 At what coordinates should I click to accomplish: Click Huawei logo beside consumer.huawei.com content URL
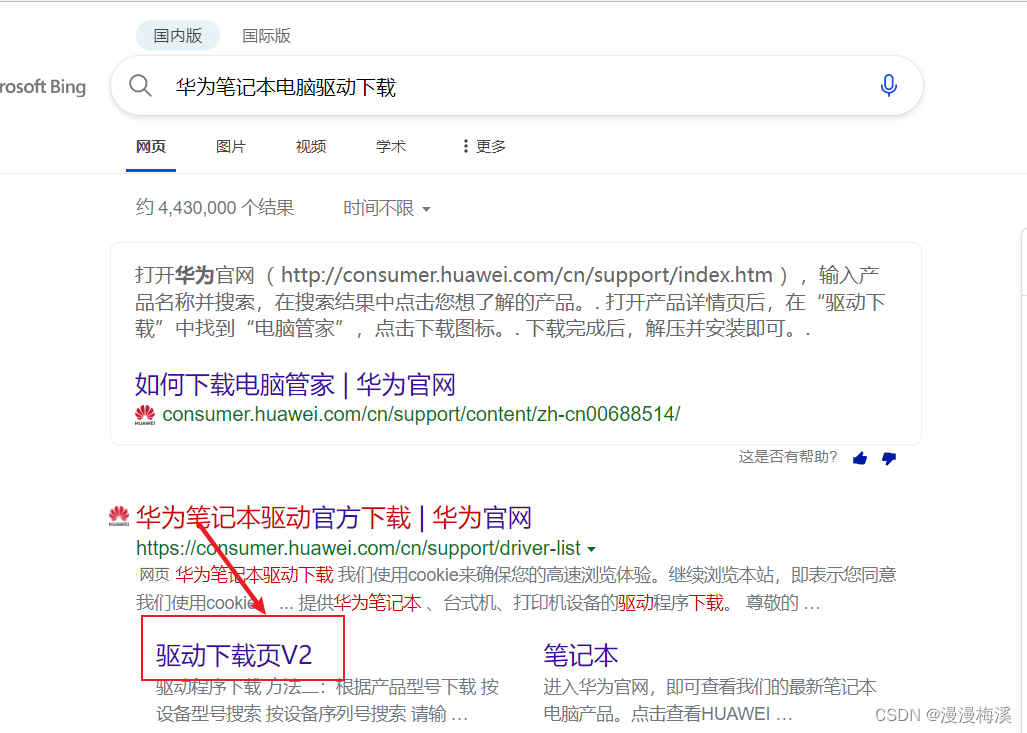pyautogui.click(x=145, y=415)
